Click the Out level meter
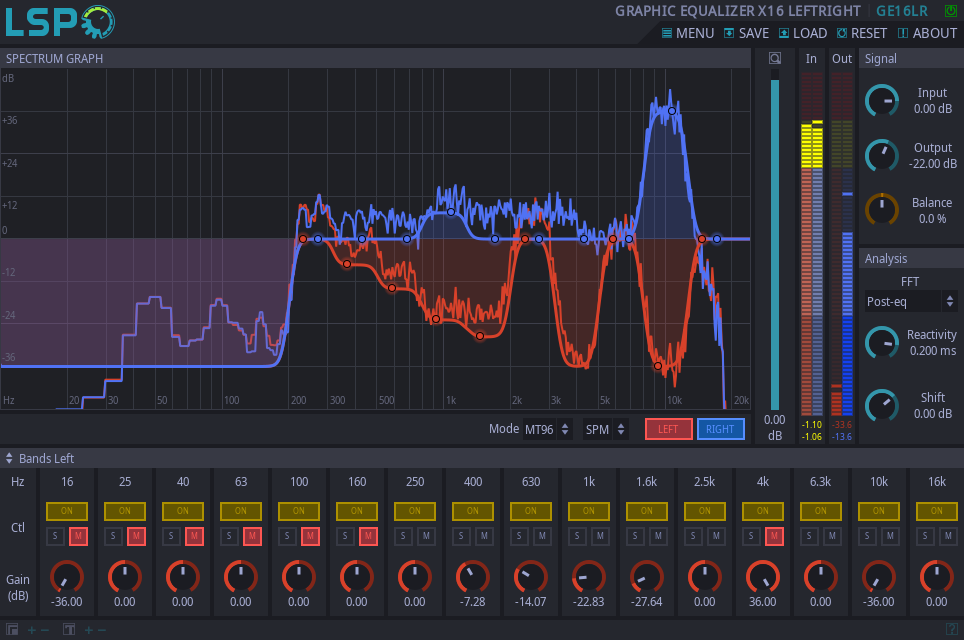The width and height of the screenshot is (964, 640). click(x=842, y=244)
